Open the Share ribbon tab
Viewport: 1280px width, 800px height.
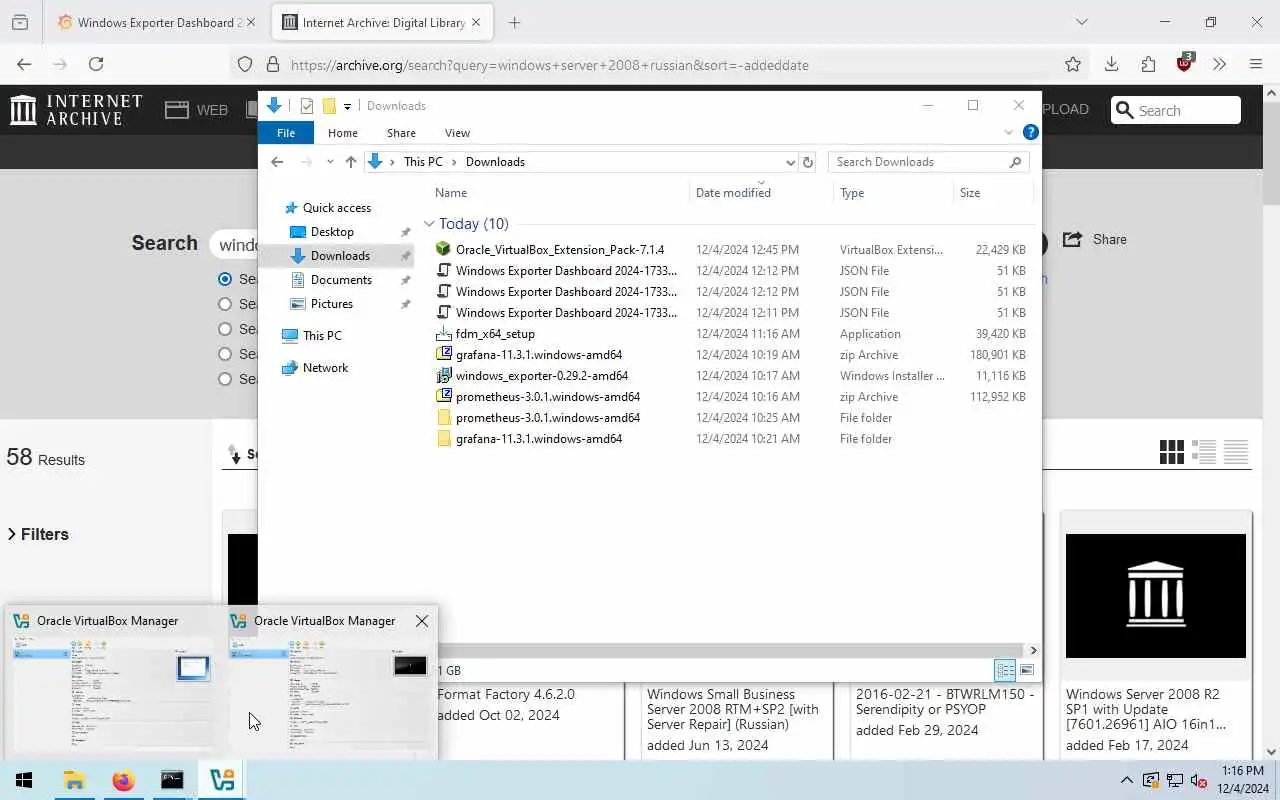[x=401, y=133]
